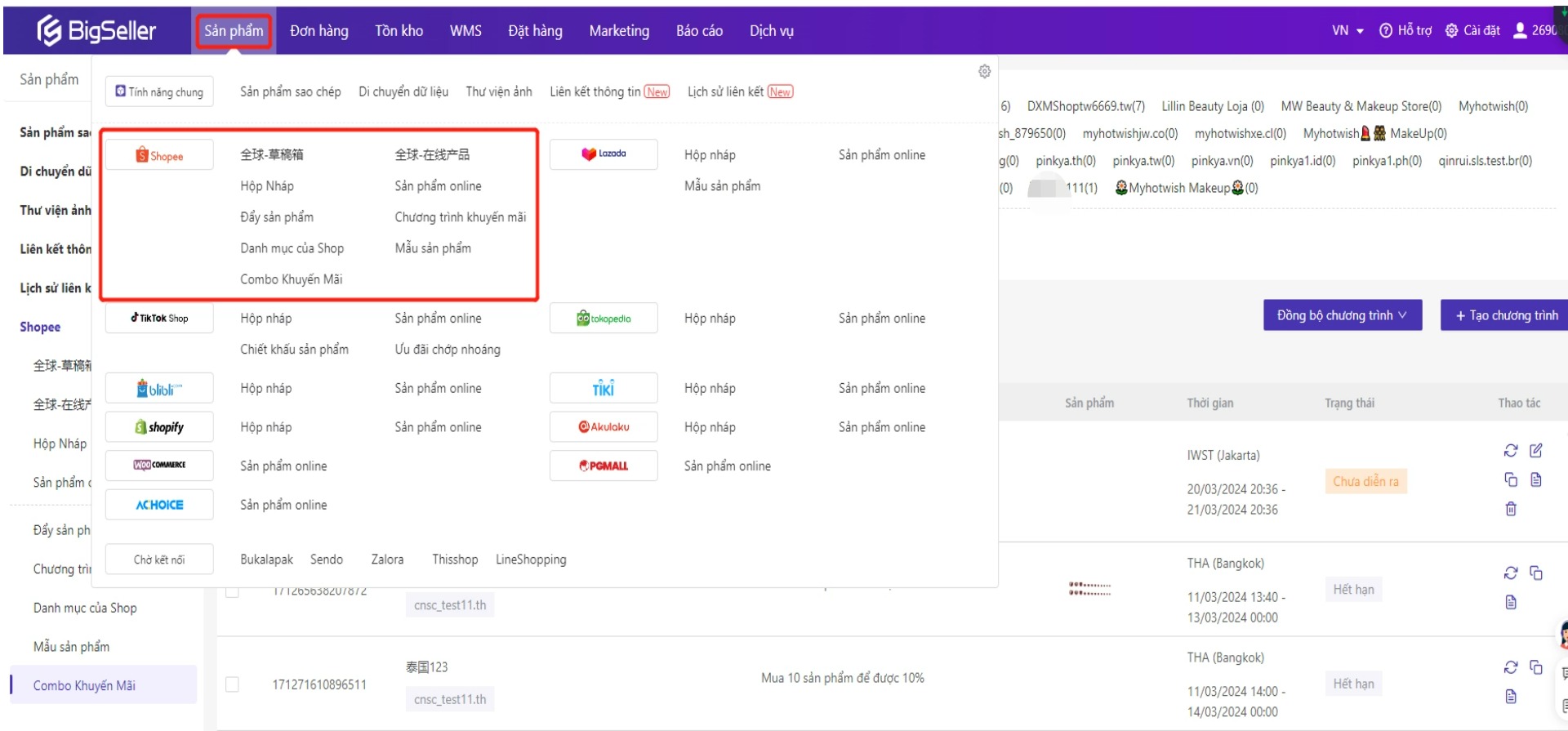Select the Shopify platform logo

coord(159,427)
